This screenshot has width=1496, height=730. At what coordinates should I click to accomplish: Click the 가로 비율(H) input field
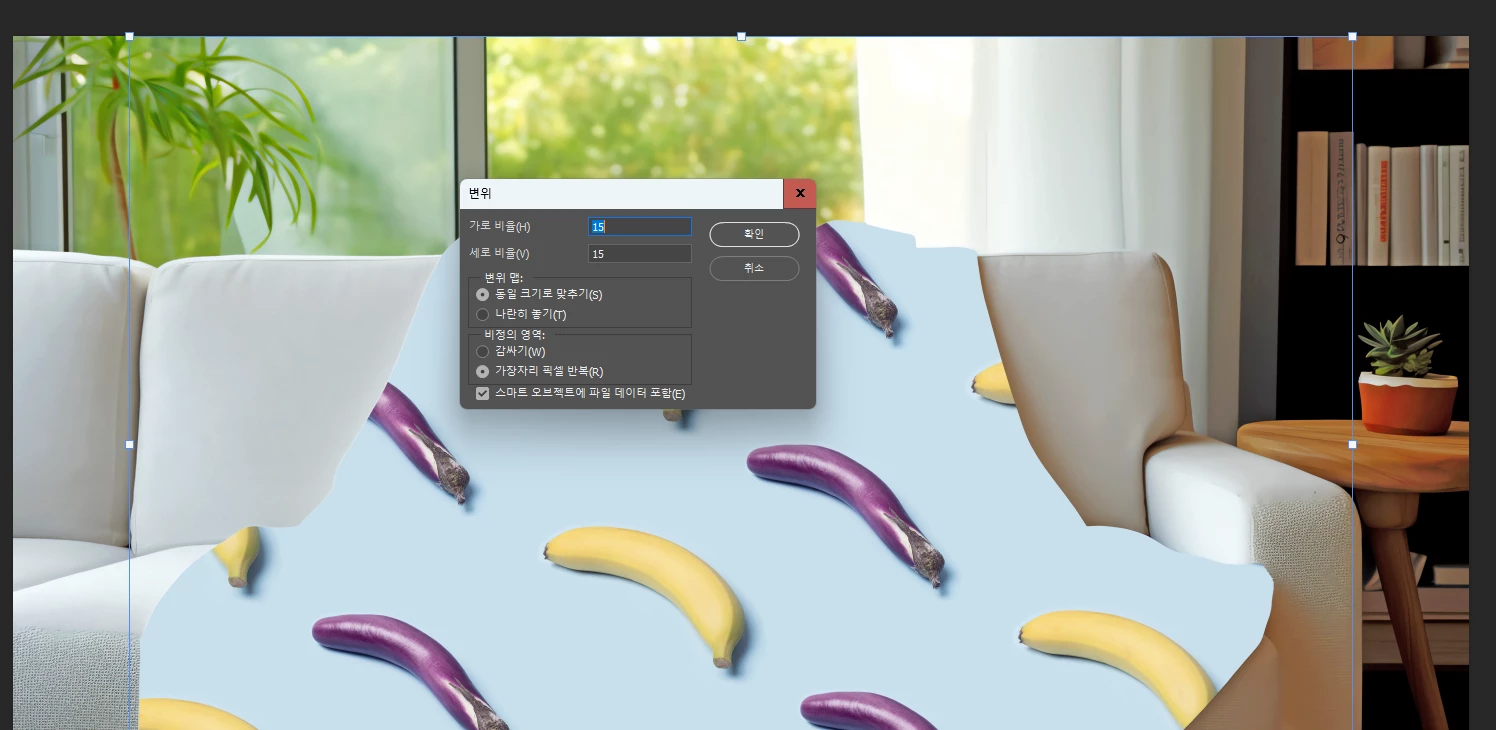[640, 227]
